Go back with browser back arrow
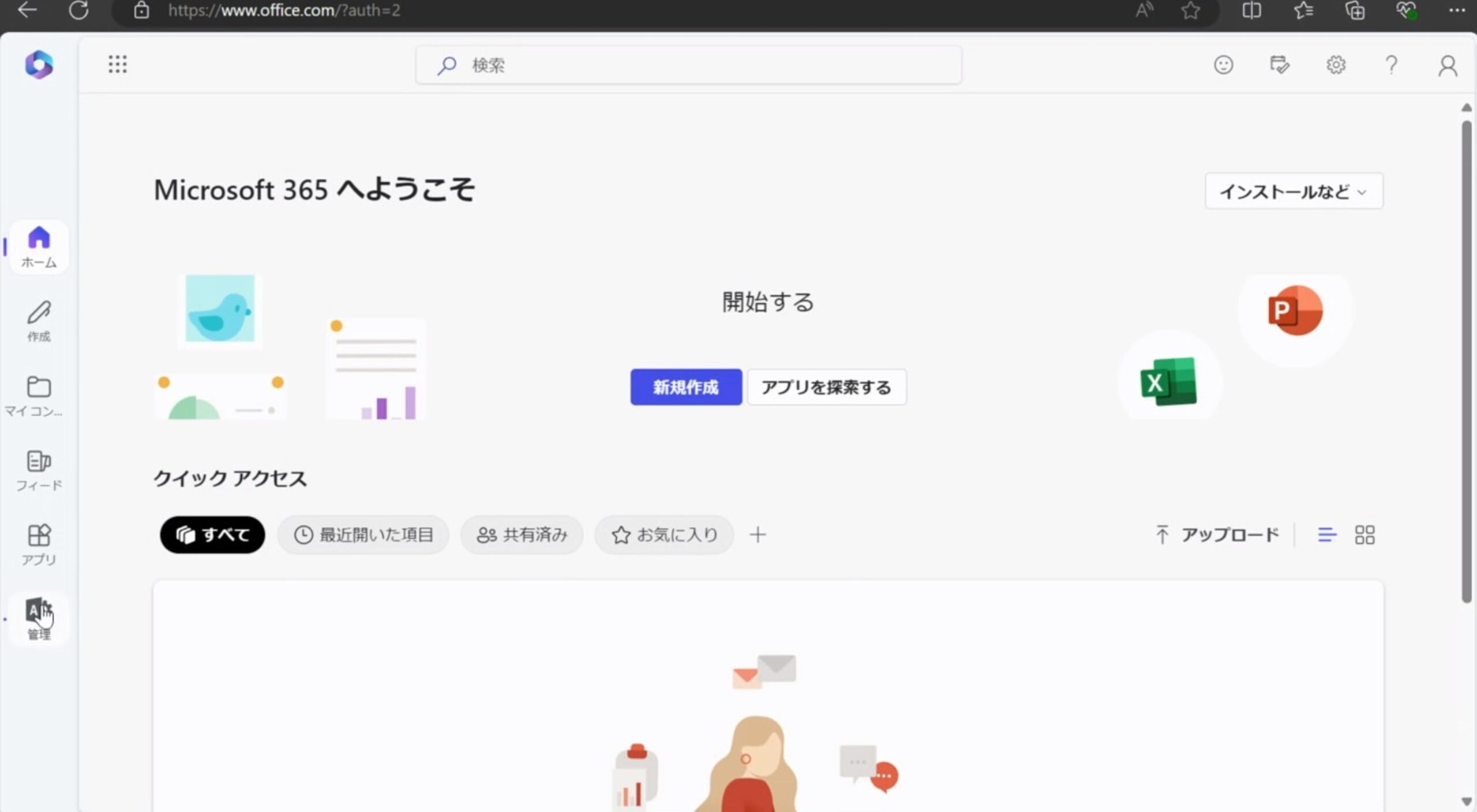 click(27, 10)
